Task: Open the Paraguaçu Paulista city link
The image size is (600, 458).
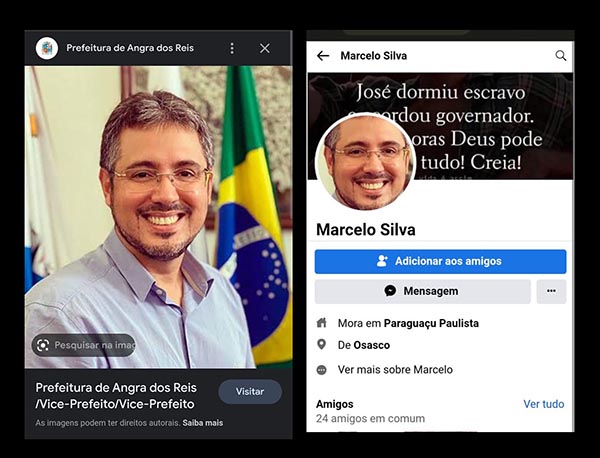Action: (x=431, y=323)
